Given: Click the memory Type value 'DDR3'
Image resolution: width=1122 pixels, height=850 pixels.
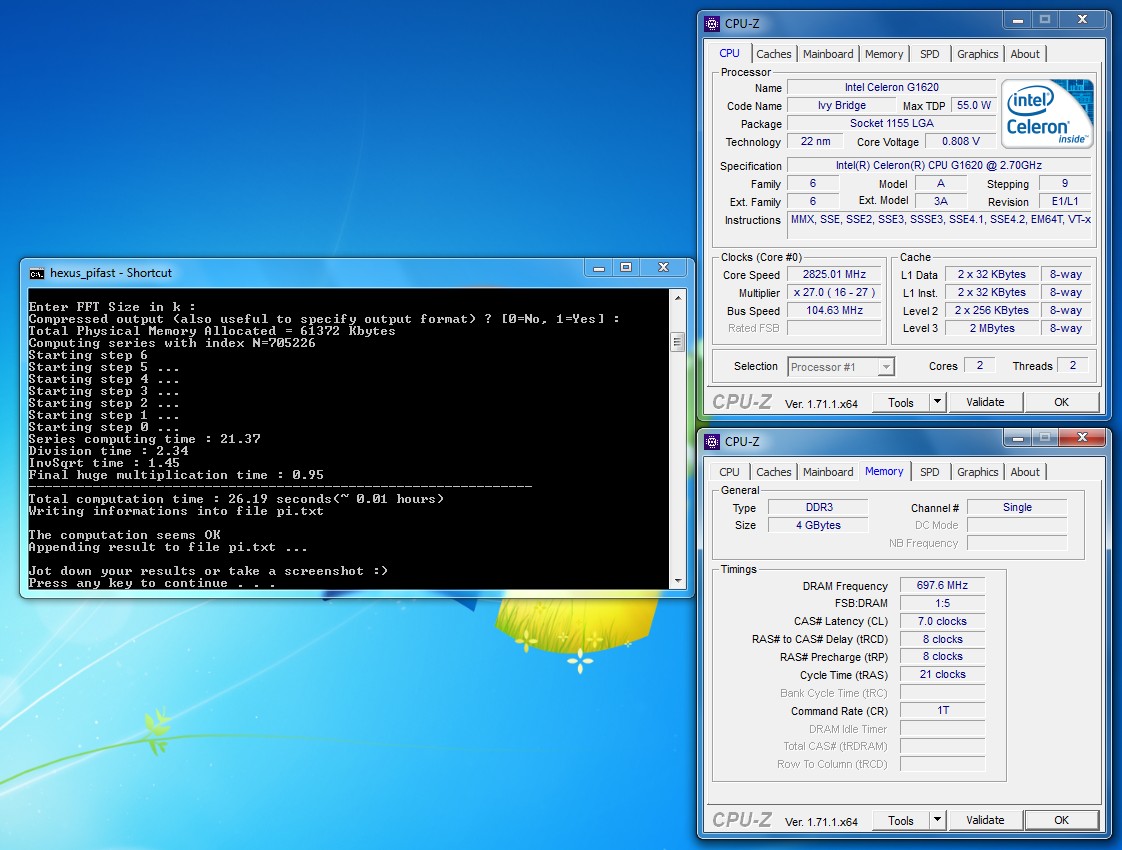Looking at the screenshot, I should pyautogui.click(x=819, y=507).
